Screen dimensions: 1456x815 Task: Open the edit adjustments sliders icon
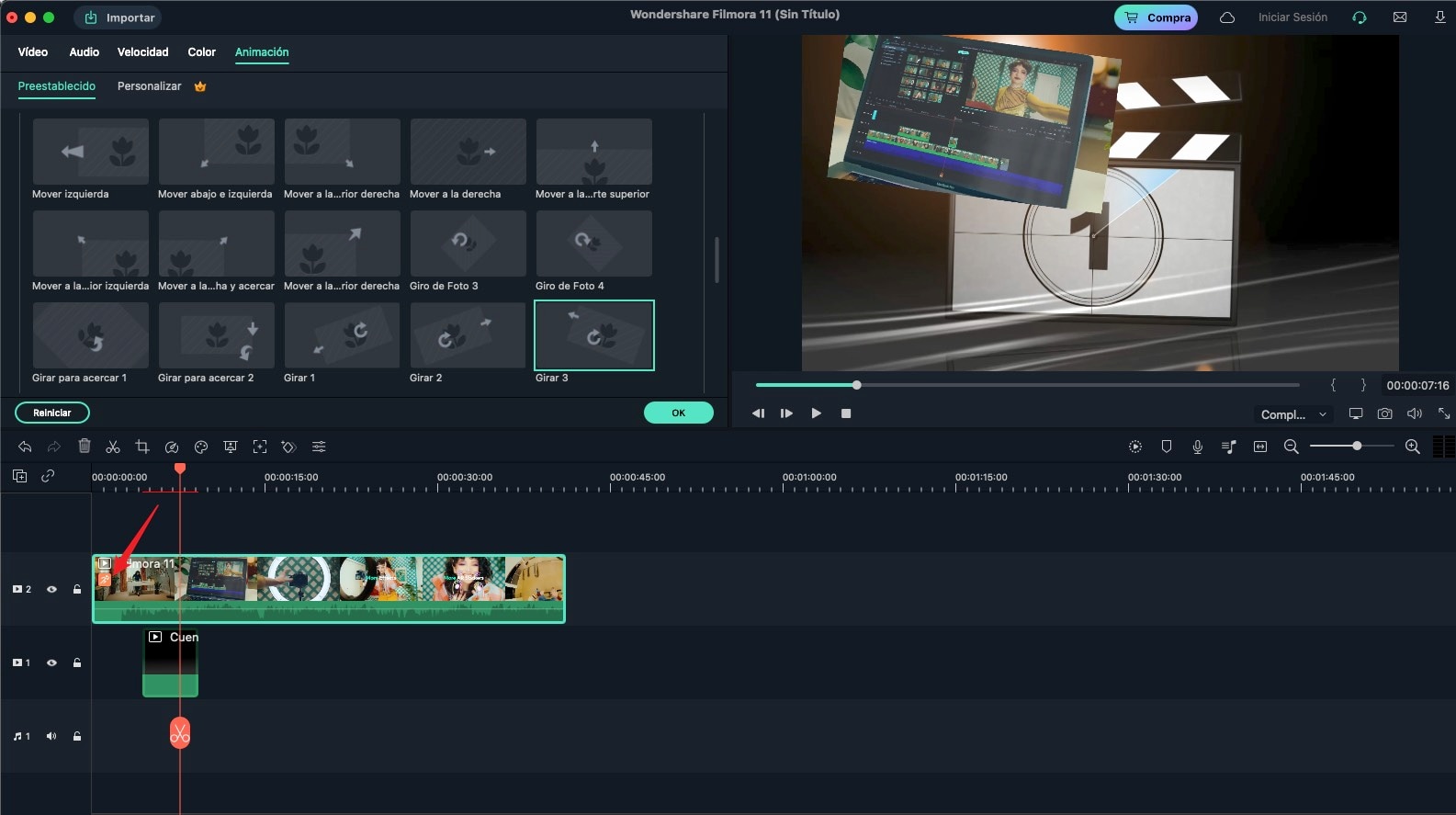click(x=319, y=447)
